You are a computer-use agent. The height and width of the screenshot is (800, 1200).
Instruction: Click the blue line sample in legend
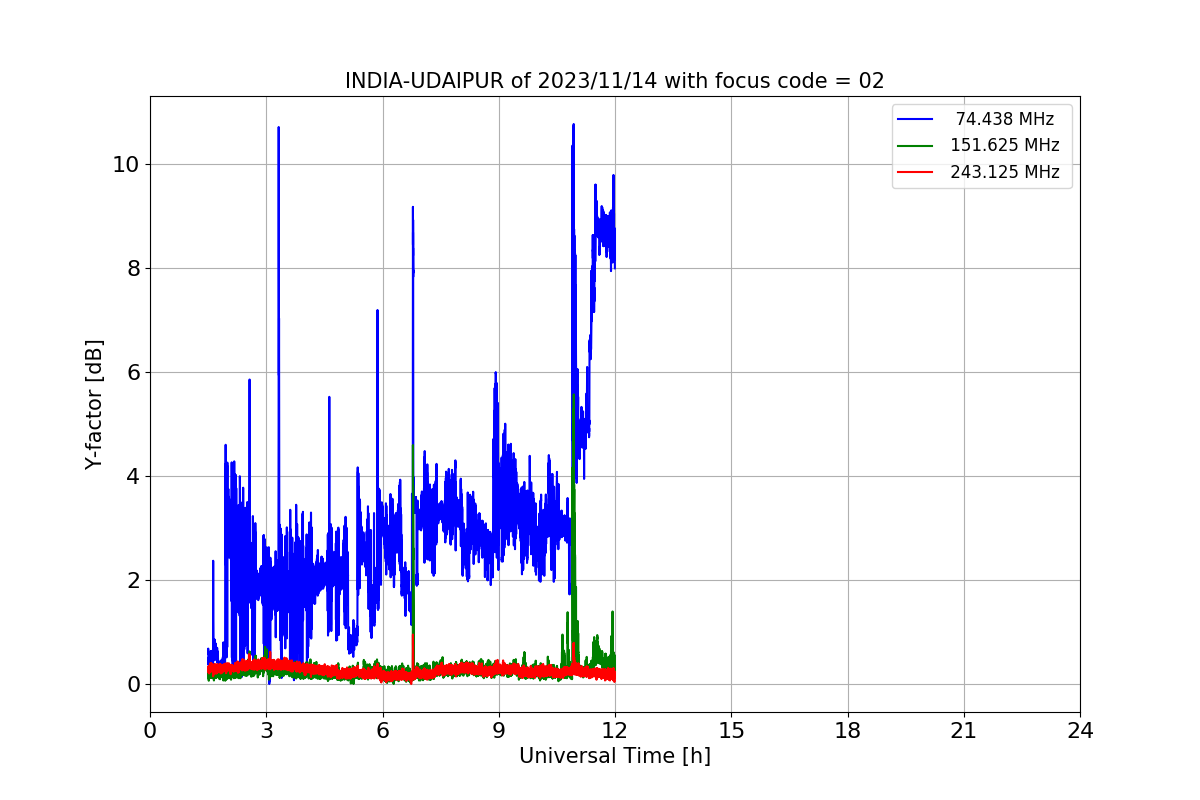pyautogui.click(x=915, y=119)
